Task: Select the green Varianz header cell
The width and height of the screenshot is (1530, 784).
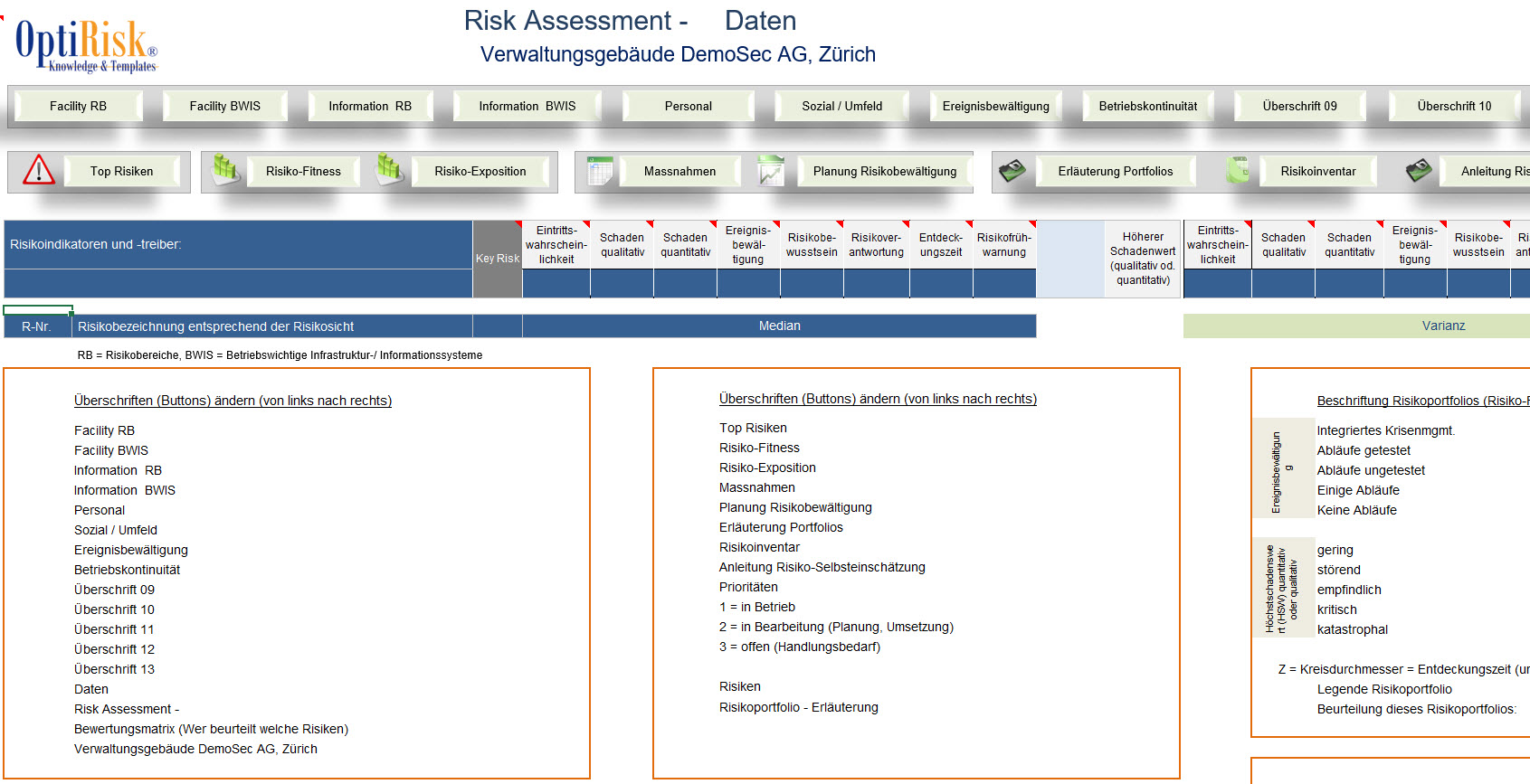Action: click(1443, 326)
